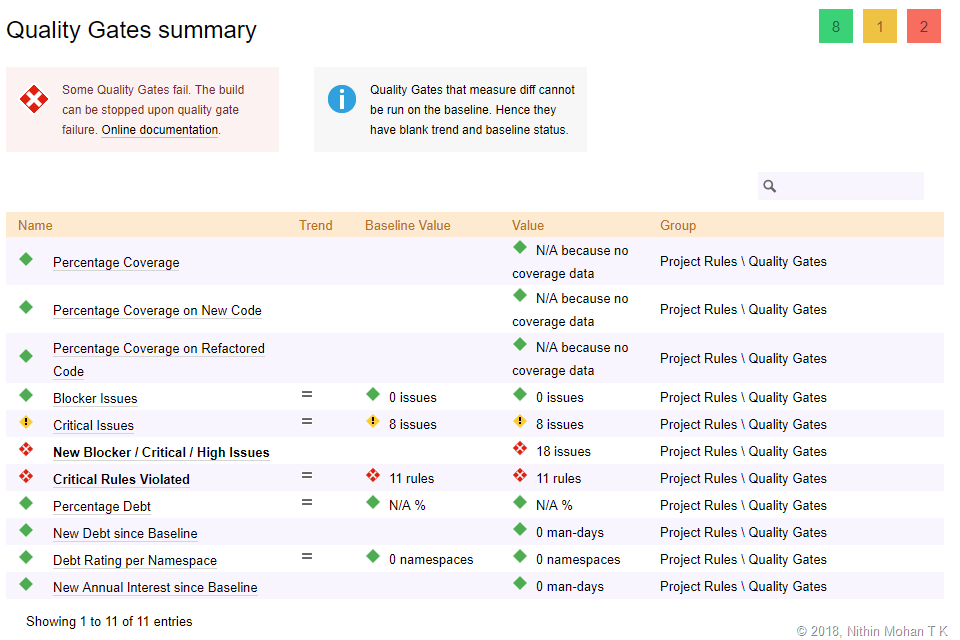
Task: Click the equals trend icon for Percentage Debt
Action: point(307,503)
